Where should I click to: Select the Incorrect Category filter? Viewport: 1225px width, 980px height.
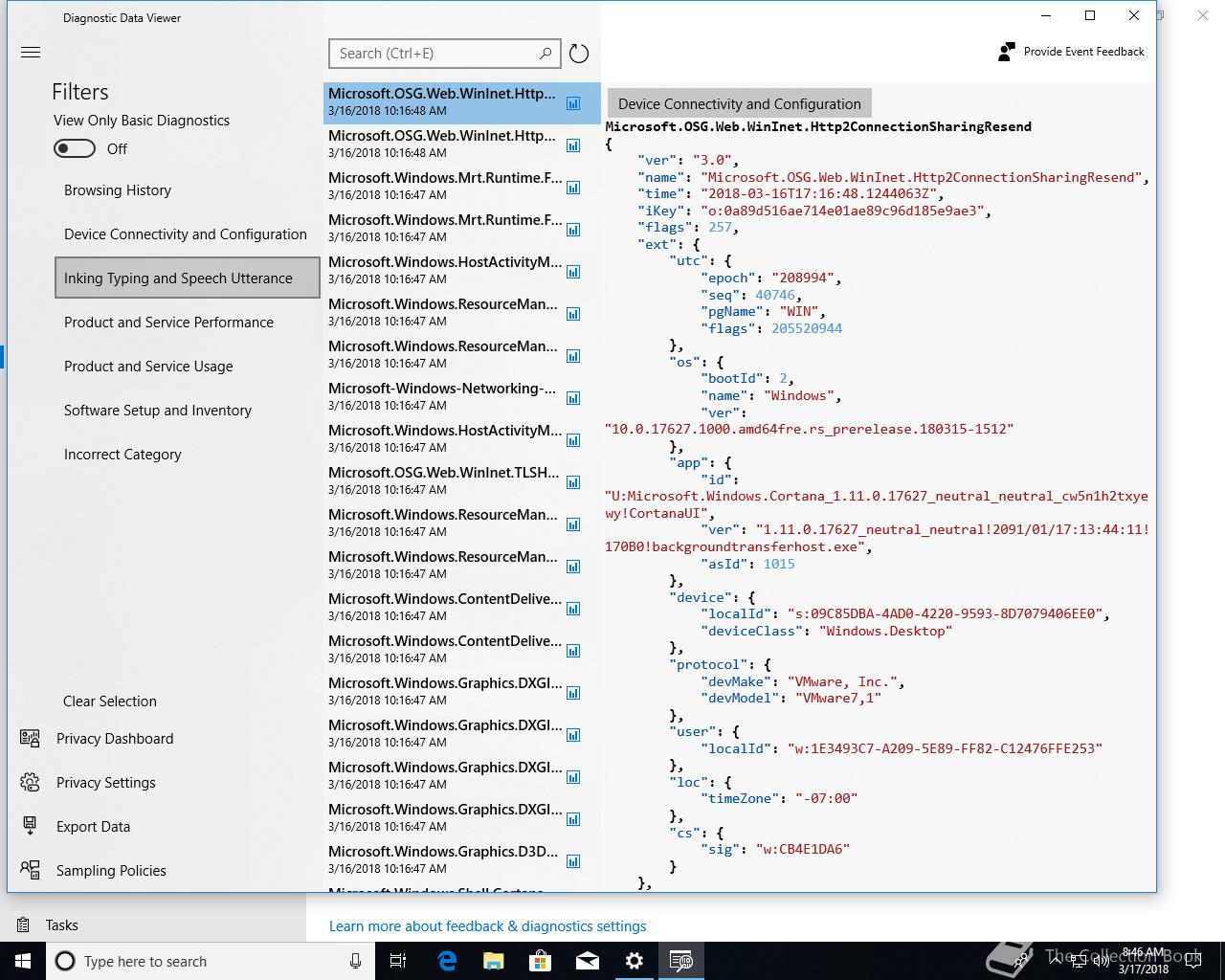pos(122,455)
